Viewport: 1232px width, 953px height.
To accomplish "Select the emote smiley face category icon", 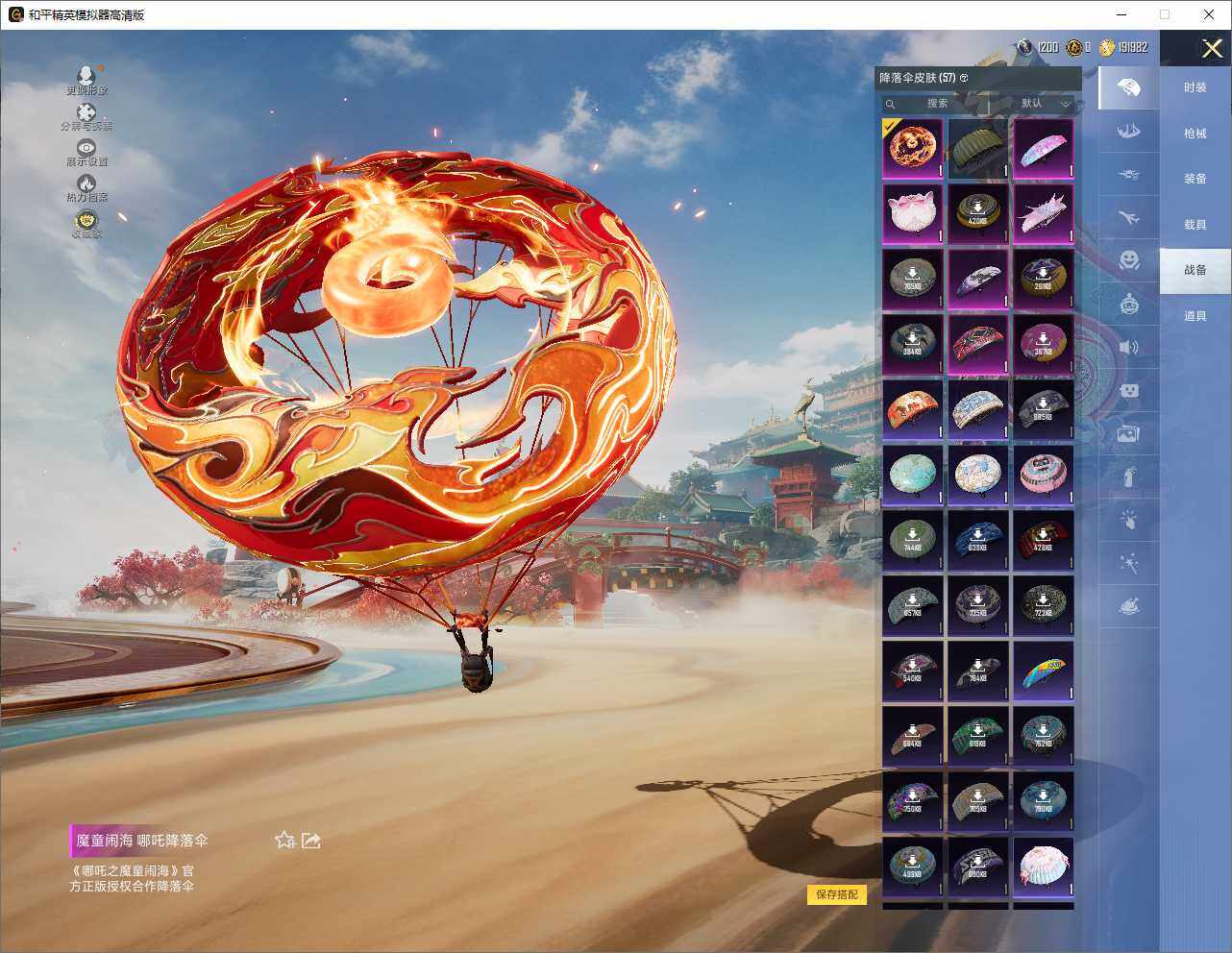I will click(1129, 259).
